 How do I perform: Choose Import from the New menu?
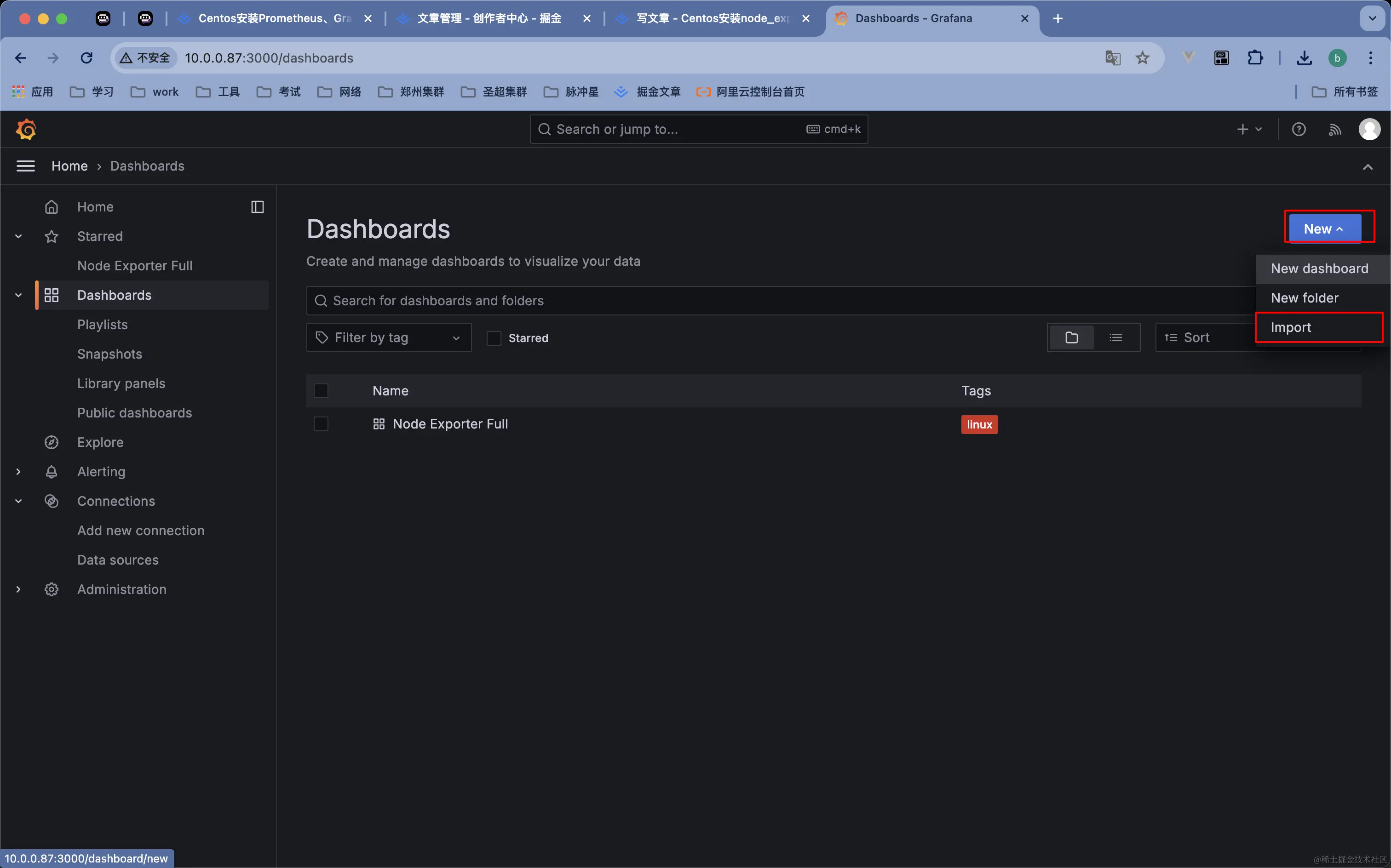point(1291,327)
